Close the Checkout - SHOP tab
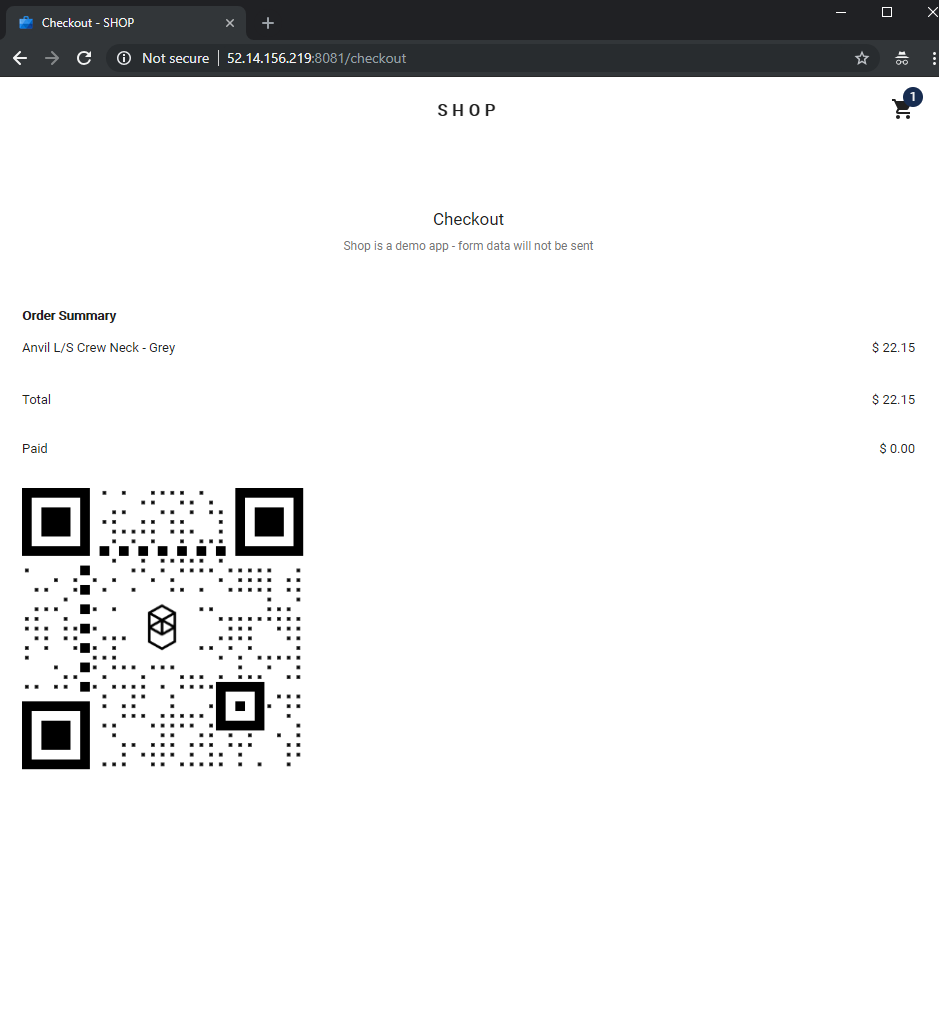The height and width of the screenshot is (1022, 939). tap(230, 23)
